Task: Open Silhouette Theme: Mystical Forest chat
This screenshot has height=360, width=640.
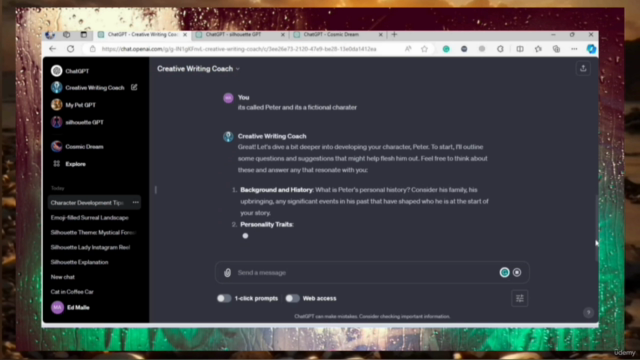Action: click(93, 232)
